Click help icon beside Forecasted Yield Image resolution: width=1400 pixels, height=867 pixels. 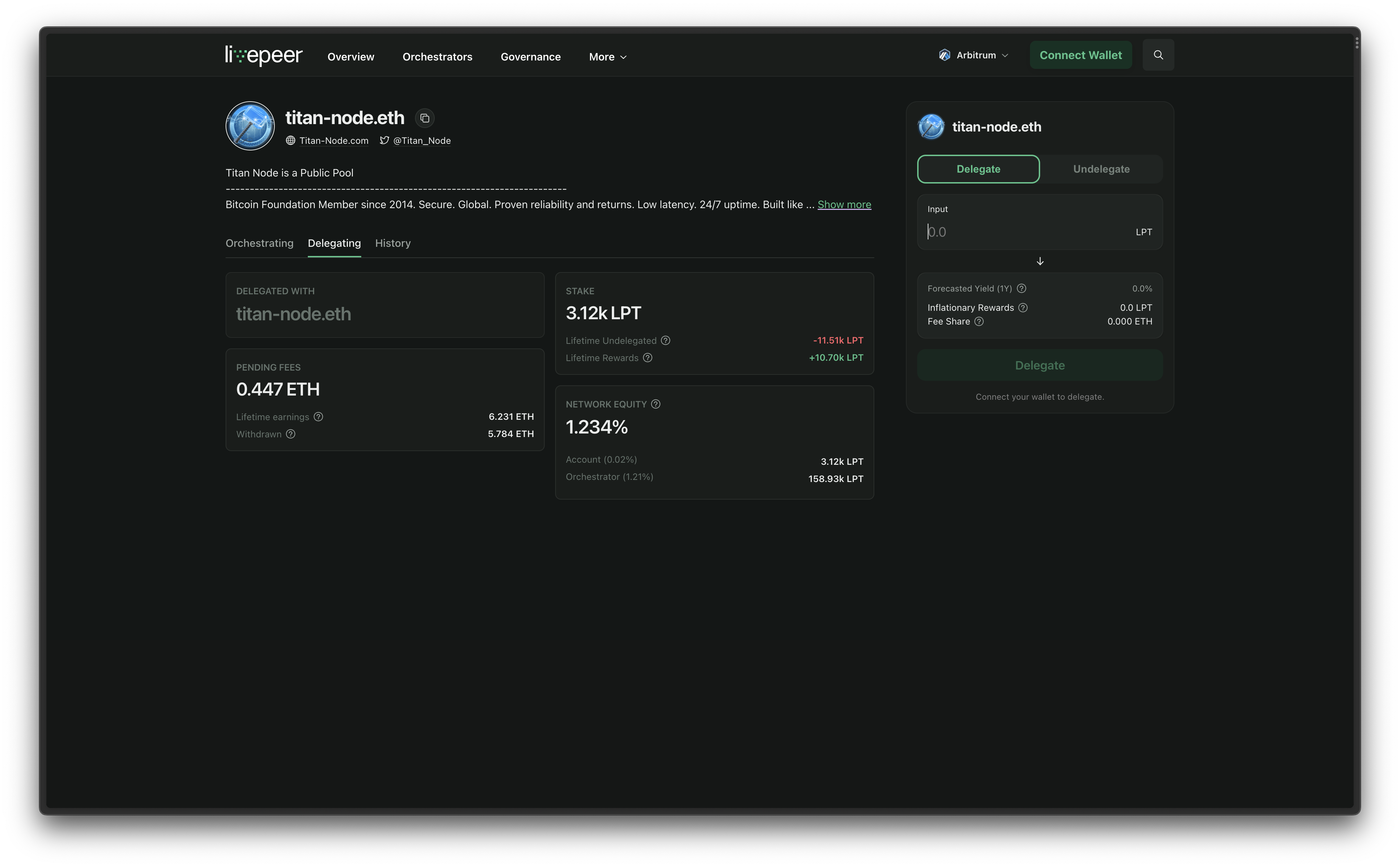pos(1021,288)
